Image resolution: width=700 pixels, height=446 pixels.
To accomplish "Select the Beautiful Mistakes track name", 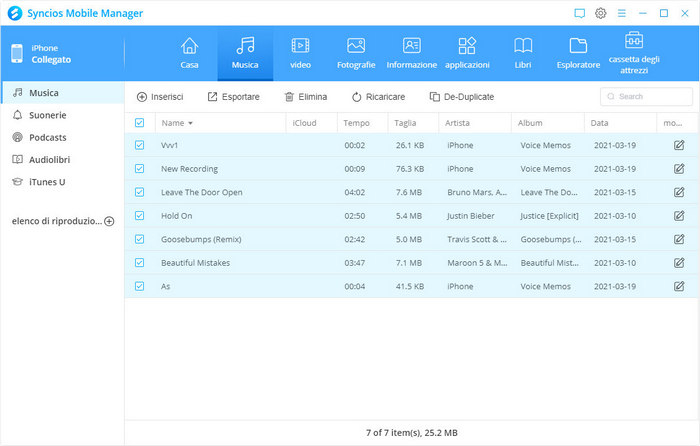I will pos(196,263).
